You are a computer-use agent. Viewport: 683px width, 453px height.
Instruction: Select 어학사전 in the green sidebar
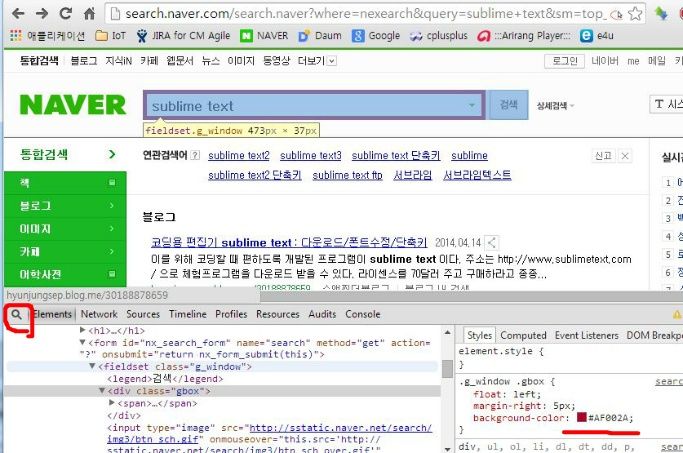click(x=65, y=274)
